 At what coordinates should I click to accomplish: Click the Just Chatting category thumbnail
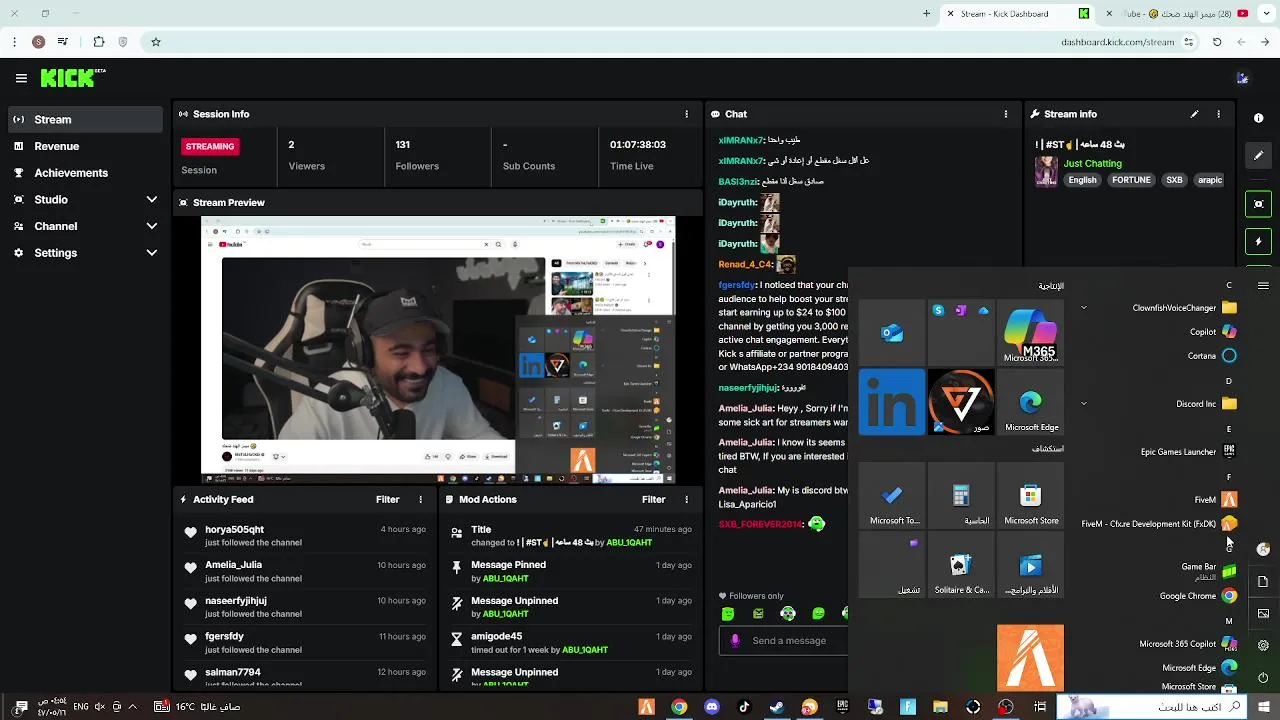tap(1046, 171)
